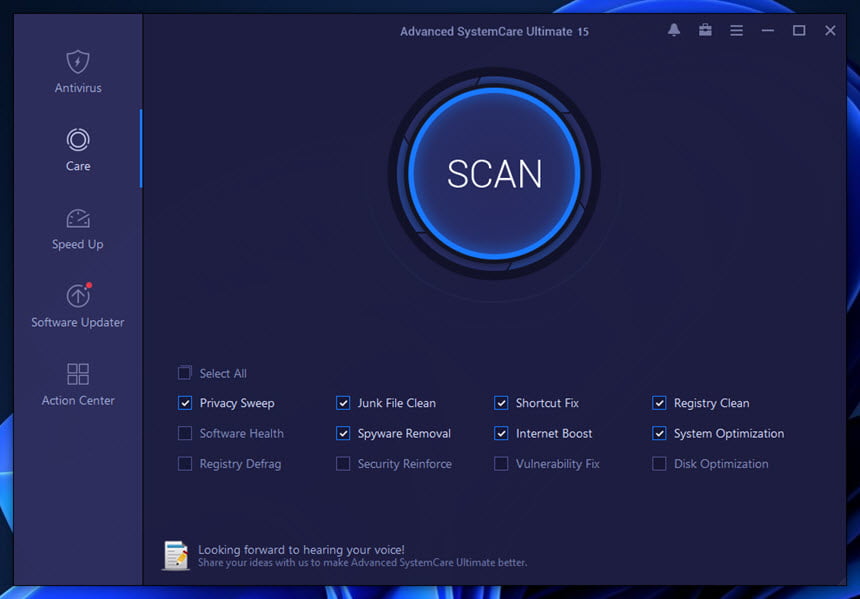Tick the Select All checkbox
The image size is (860, 599).
tap(185, 373)
